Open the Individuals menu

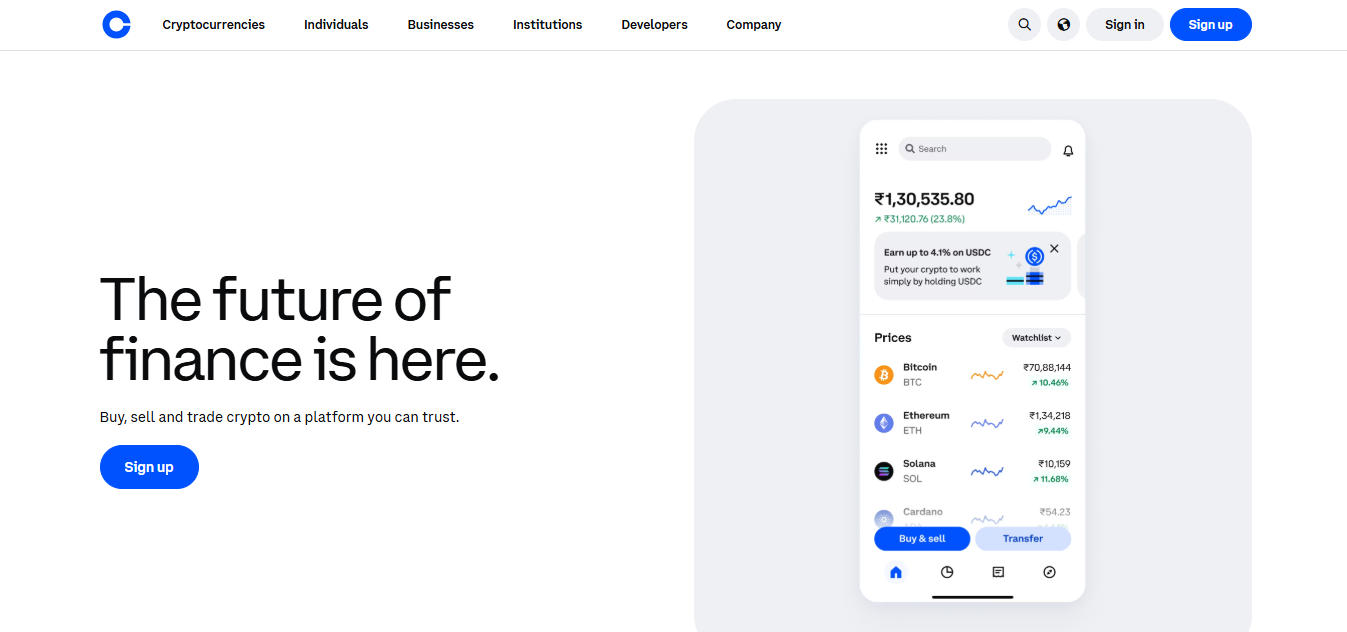point(336,25)
